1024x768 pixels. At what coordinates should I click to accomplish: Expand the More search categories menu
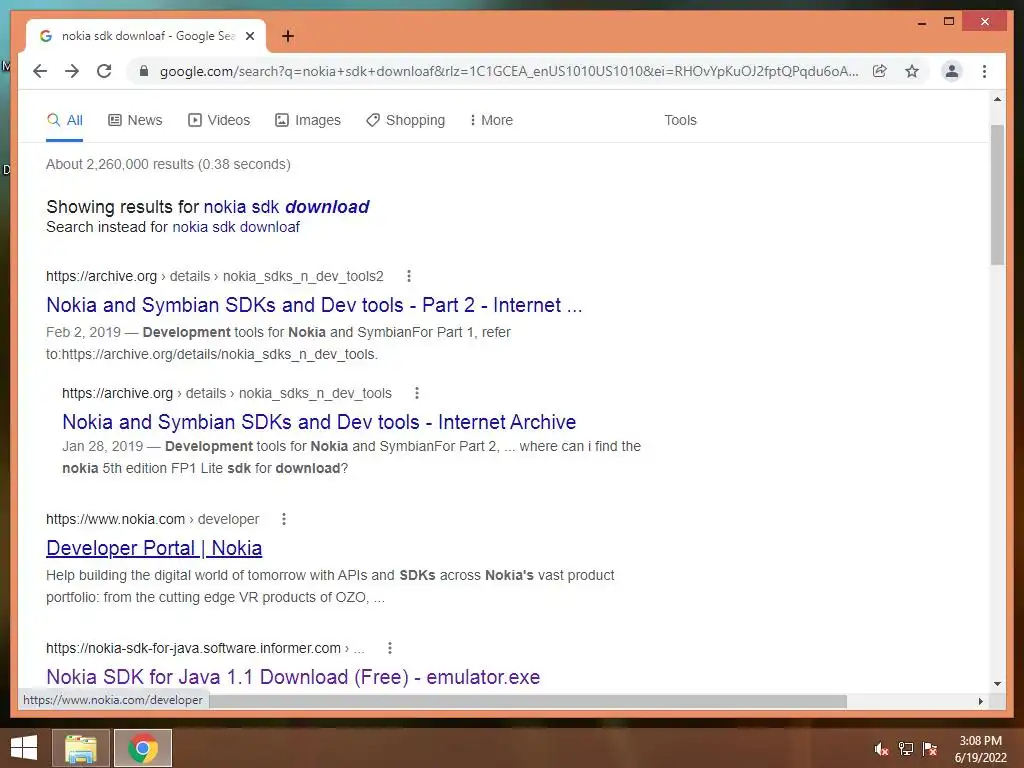click(491, 120)
